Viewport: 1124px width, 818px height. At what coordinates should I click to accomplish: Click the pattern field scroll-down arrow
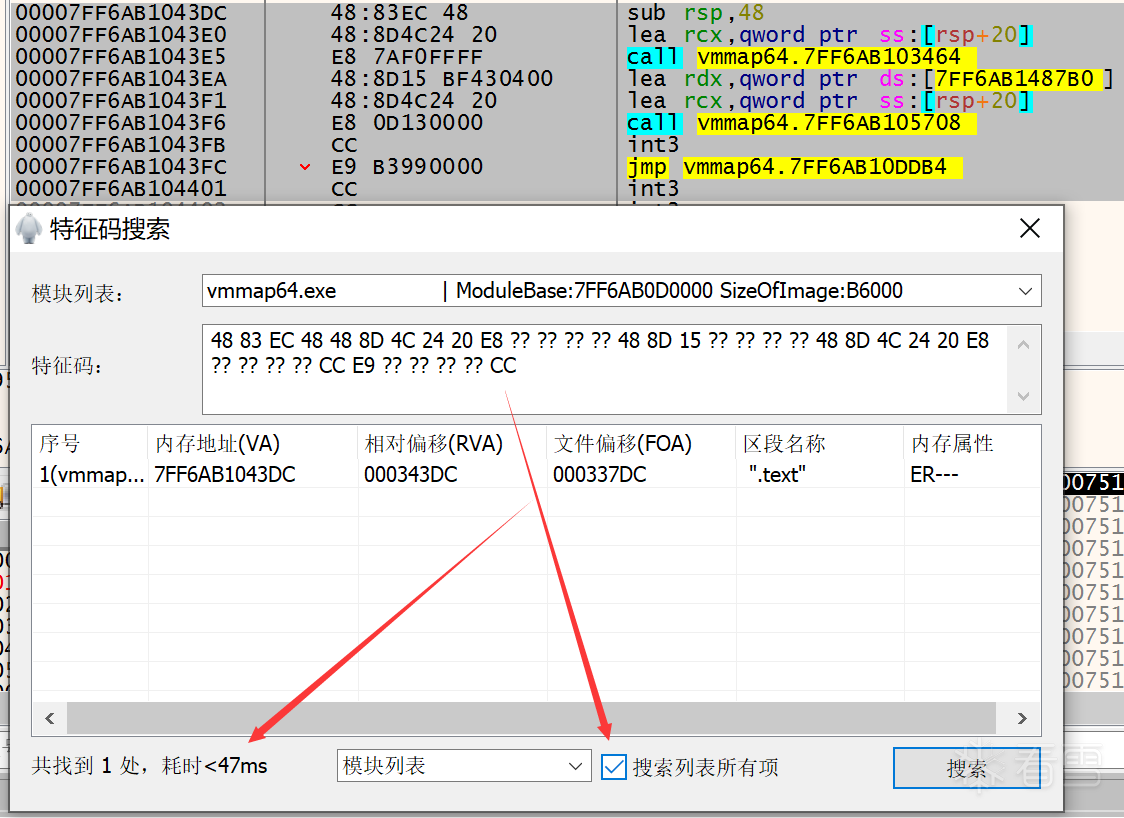tap(1024, 396)
